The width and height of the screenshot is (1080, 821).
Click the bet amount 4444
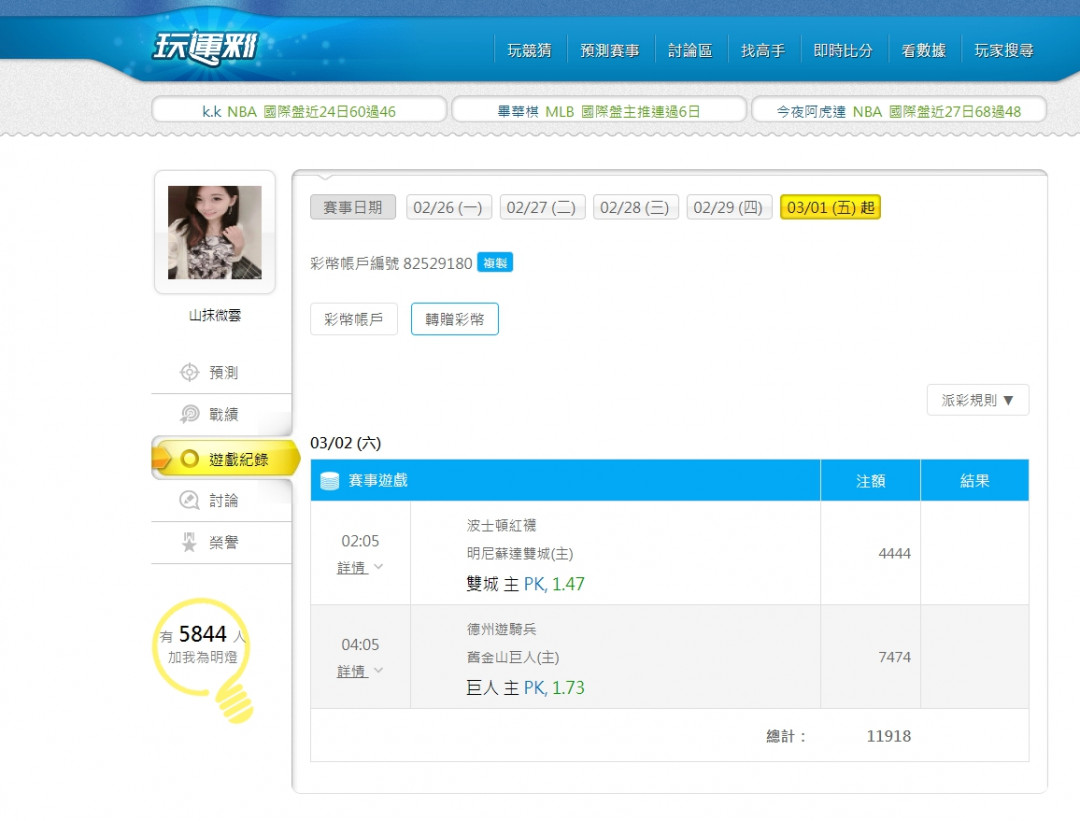[894, 553]
